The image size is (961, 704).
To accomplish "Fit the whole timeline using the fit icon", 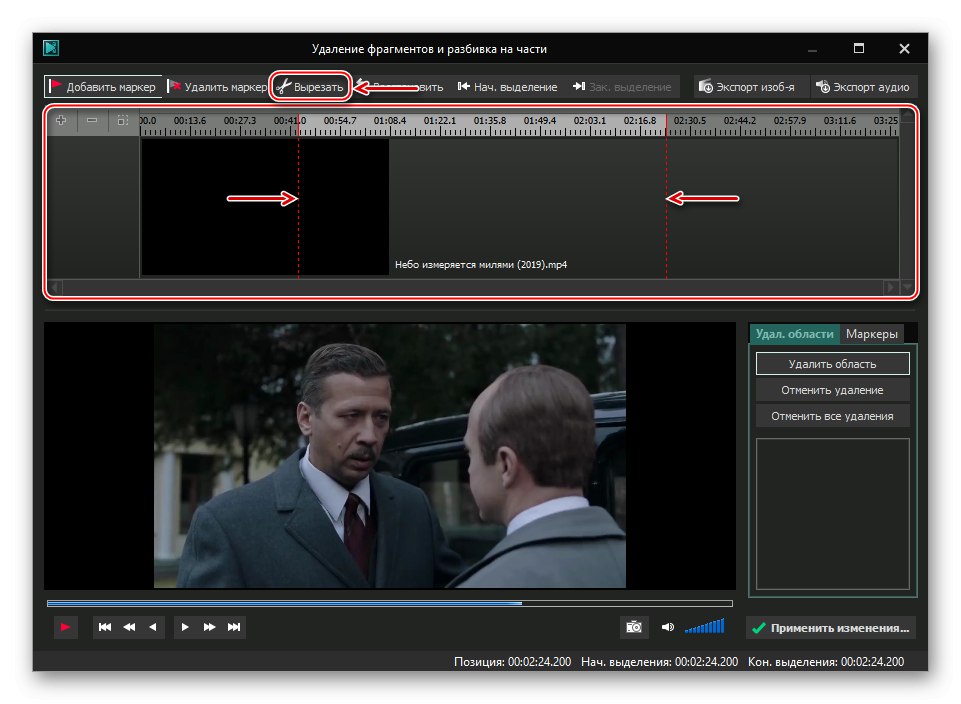I will 121,120.
